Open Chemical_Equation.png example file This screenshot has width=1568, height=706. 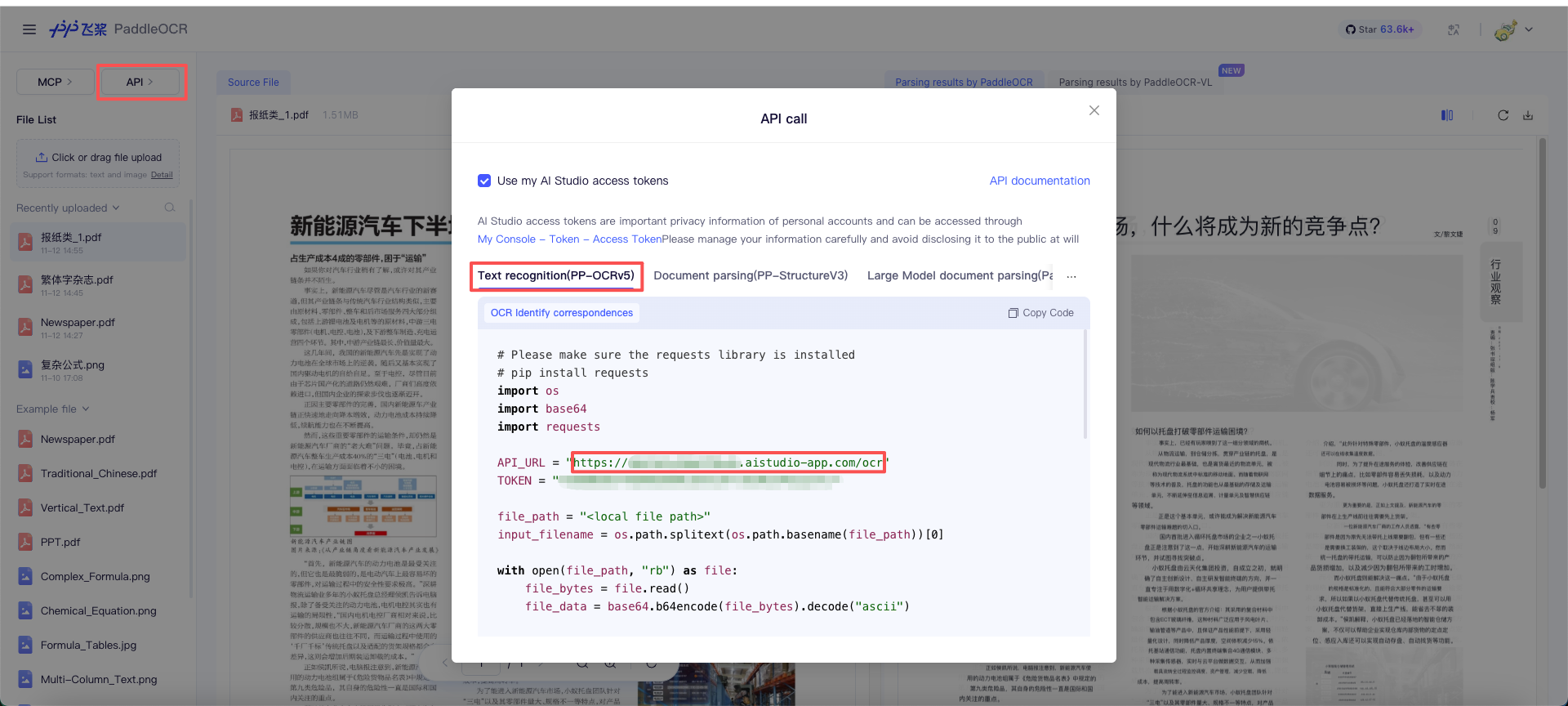(x=98, y=610)
